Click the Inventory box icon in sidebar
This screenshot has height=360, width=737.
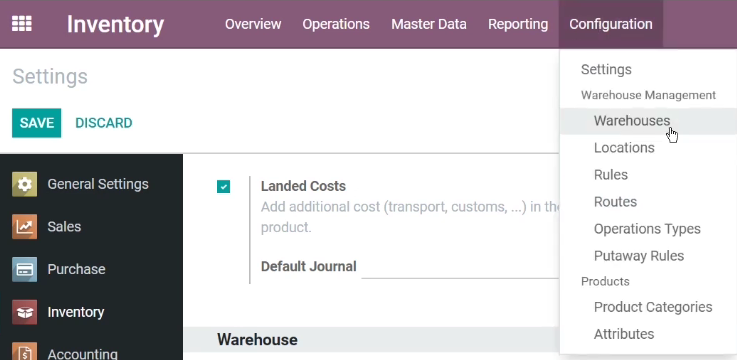pos(24,312)
